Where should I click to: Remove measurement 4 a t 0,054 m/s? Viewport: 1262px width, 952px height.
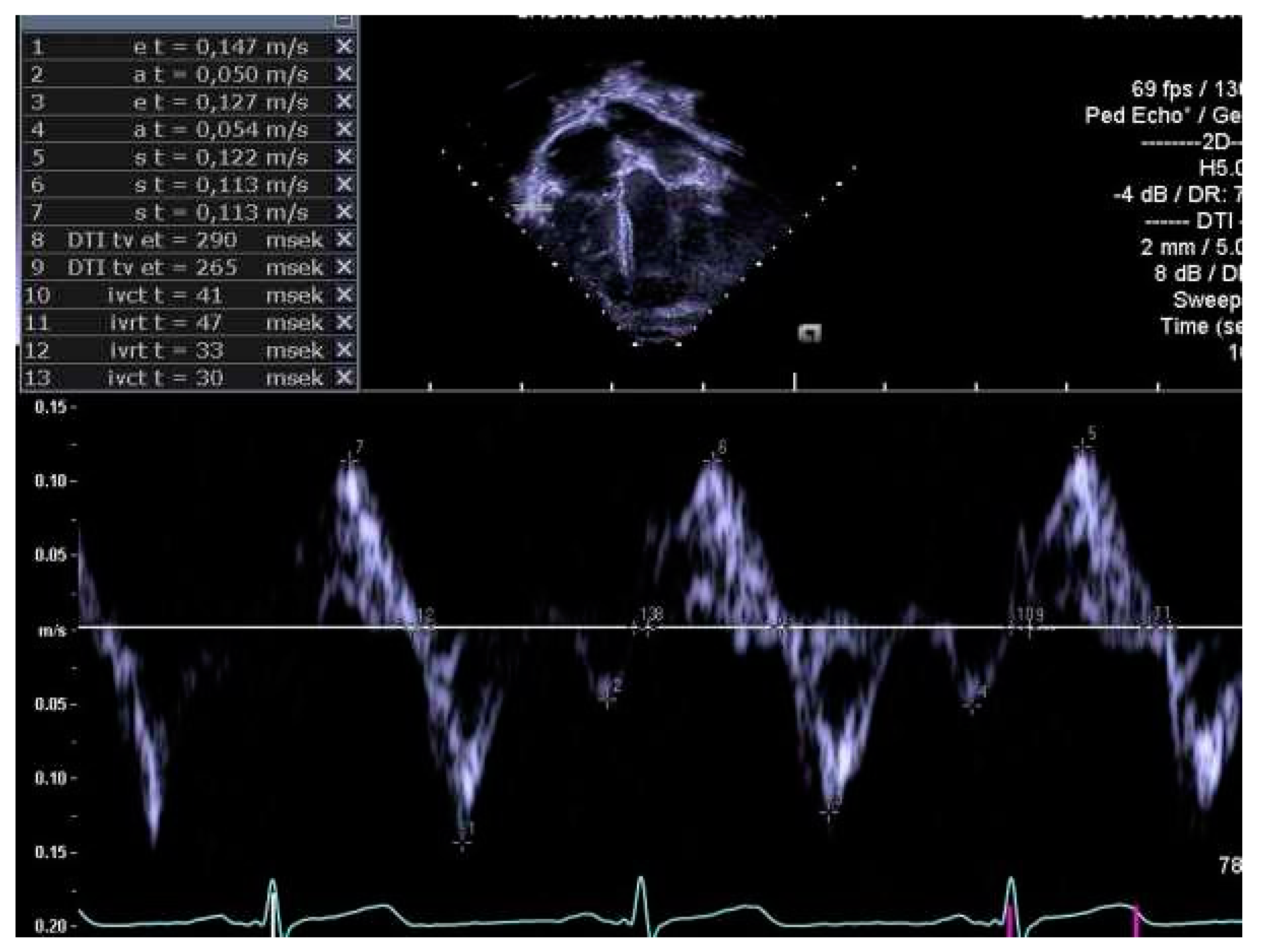pyautogui.click(x=344, y=129)
